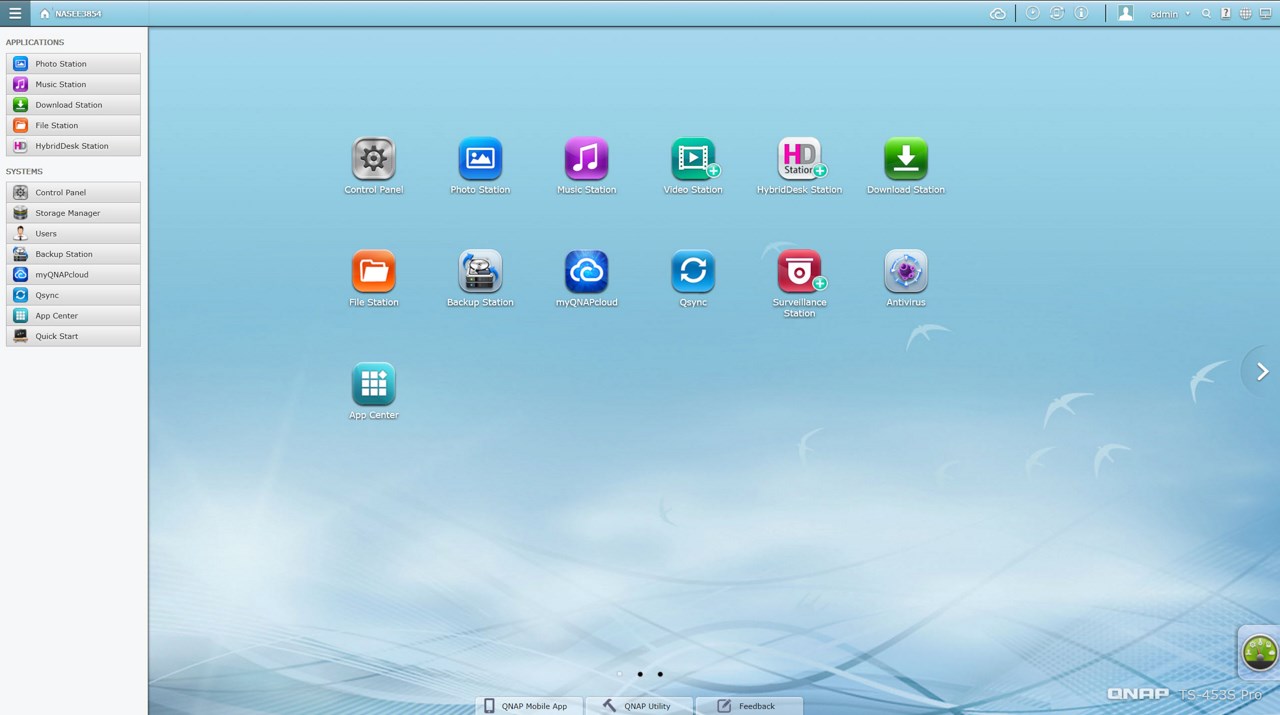
Task: Select App Center in sidebar menu
Action: pos(73,315)
